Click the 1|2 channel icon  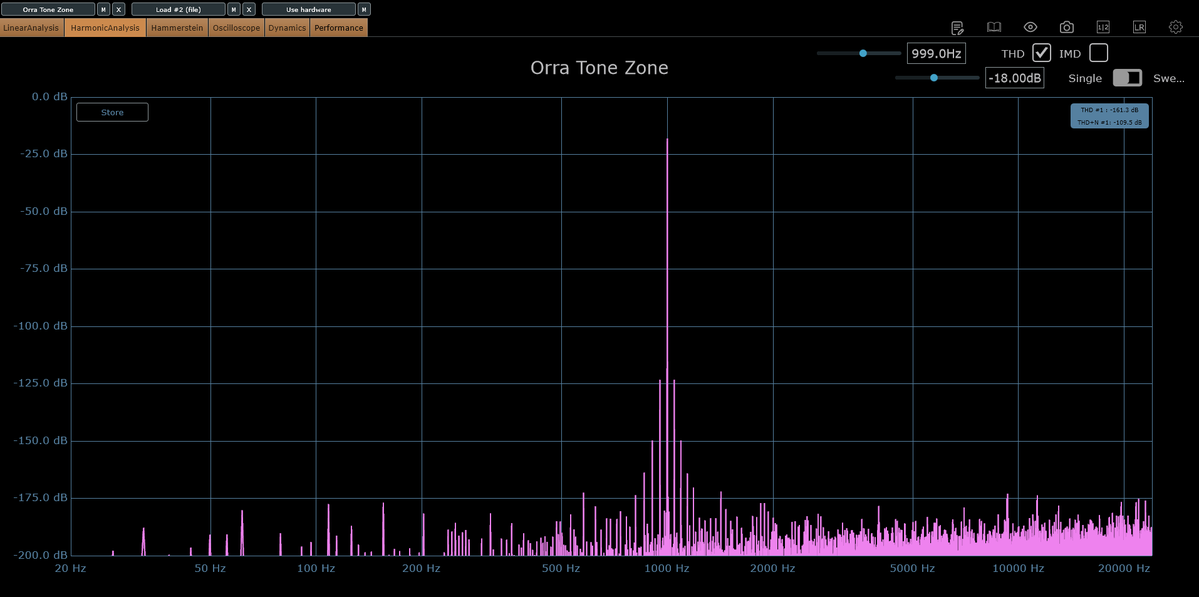1103,28
